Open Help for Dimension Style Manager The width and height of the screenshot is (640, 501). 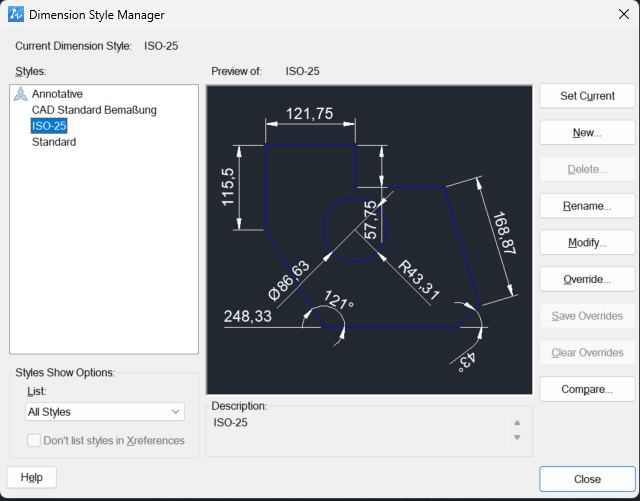click(32, 477)
